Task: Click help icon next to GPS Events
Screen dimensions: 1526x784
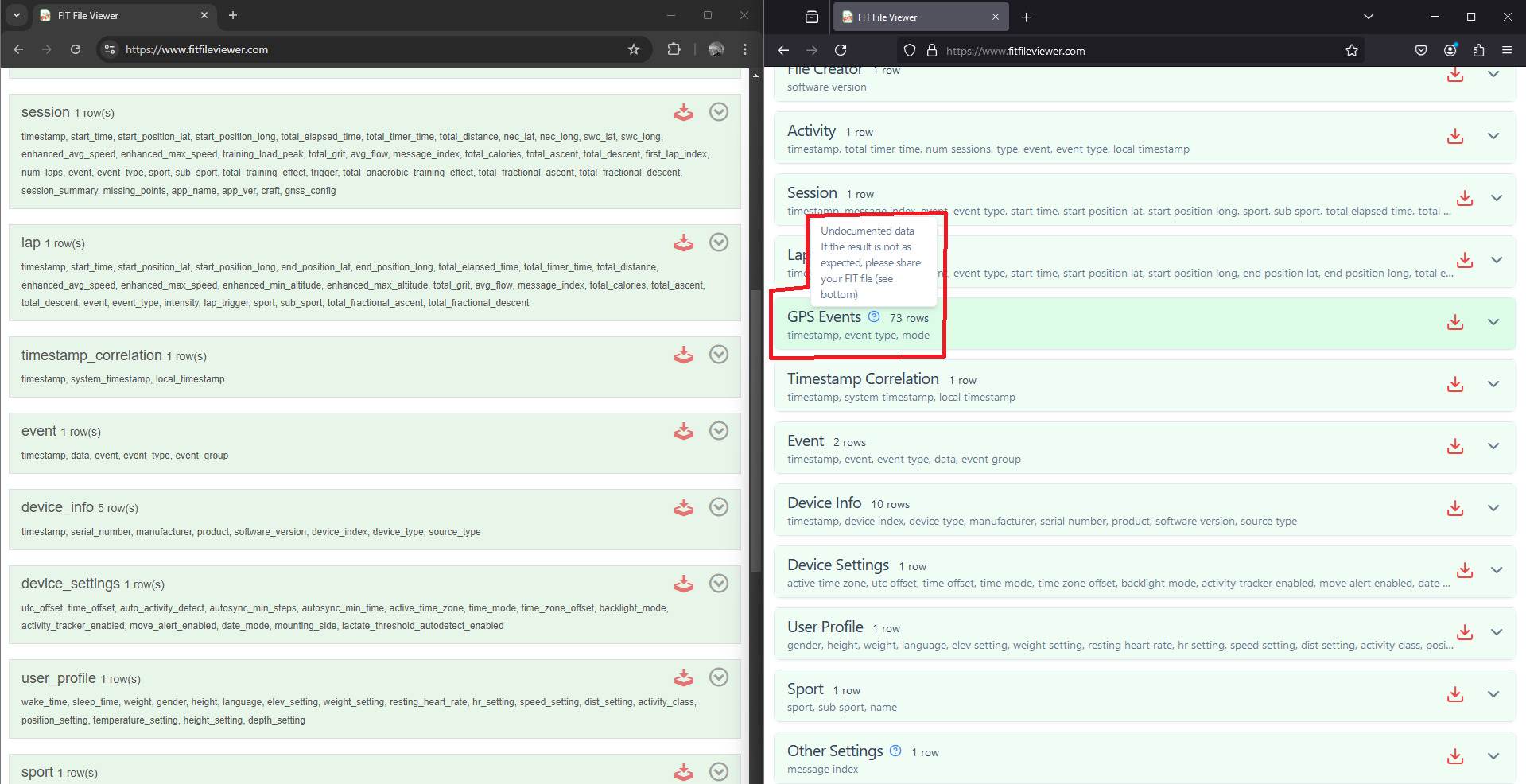Action: (x=874, y=317)
